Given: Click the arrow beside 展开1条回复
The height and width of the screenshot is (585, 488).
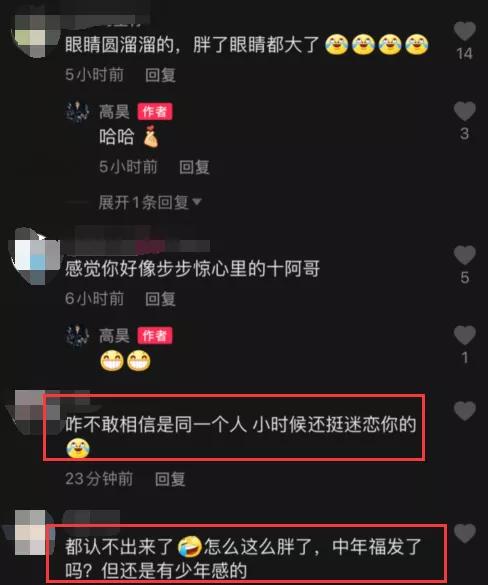Looking at the screenshot, I should [x=197, y=202].
